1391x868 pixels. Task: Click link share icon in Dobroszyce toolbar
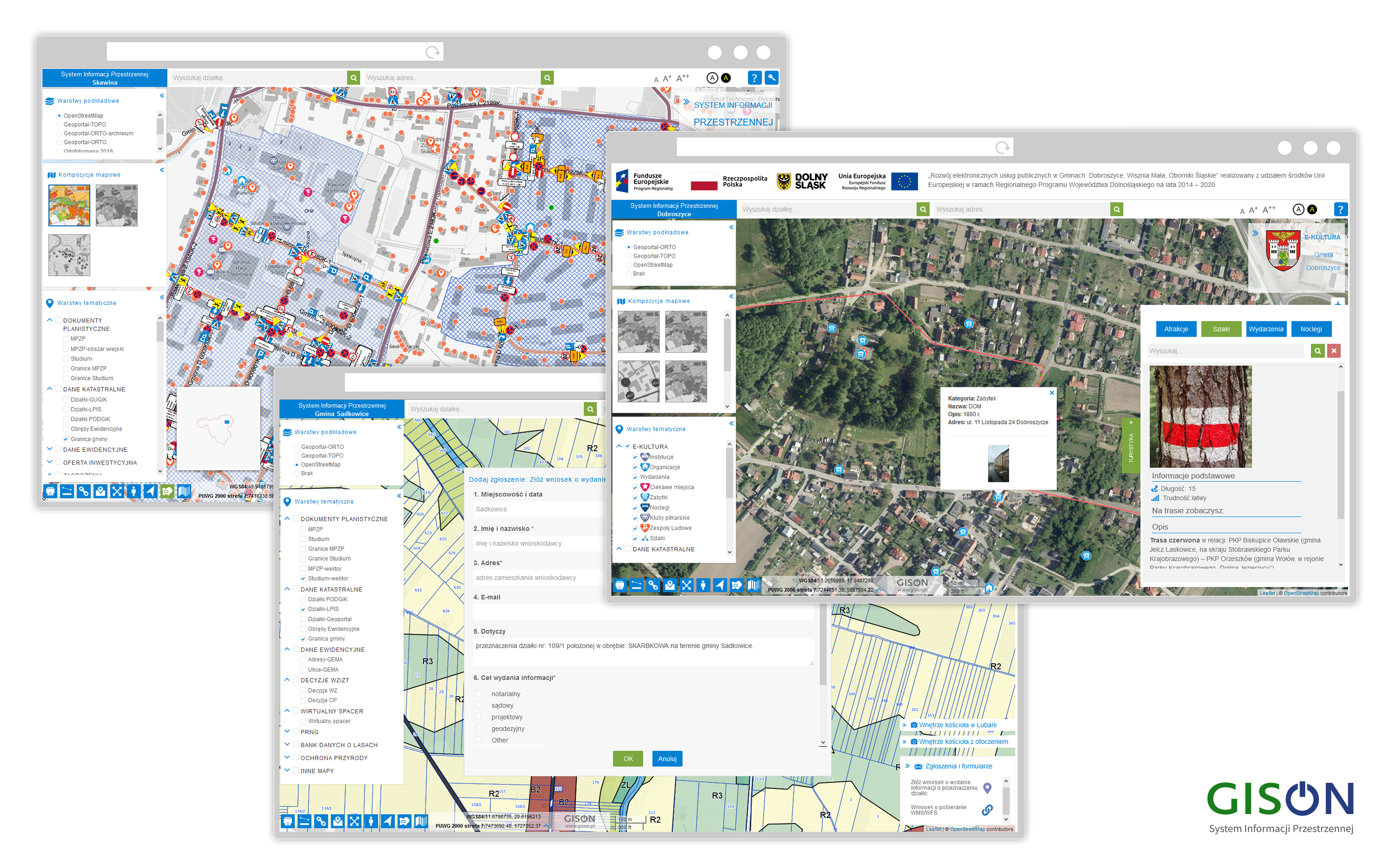[x=653, y=586]
